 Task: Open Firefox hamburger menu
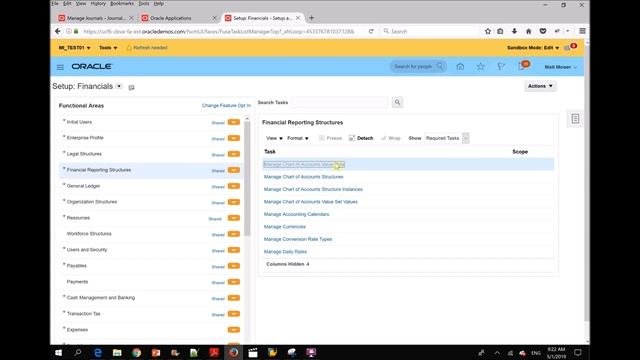pos(582,31)
